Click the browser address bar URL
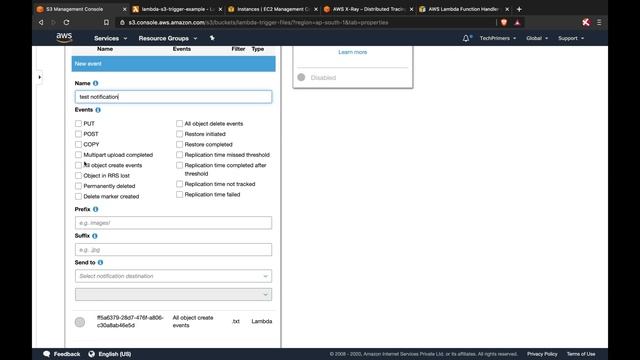Screen dimensions: 640x360 click(258, 22)
